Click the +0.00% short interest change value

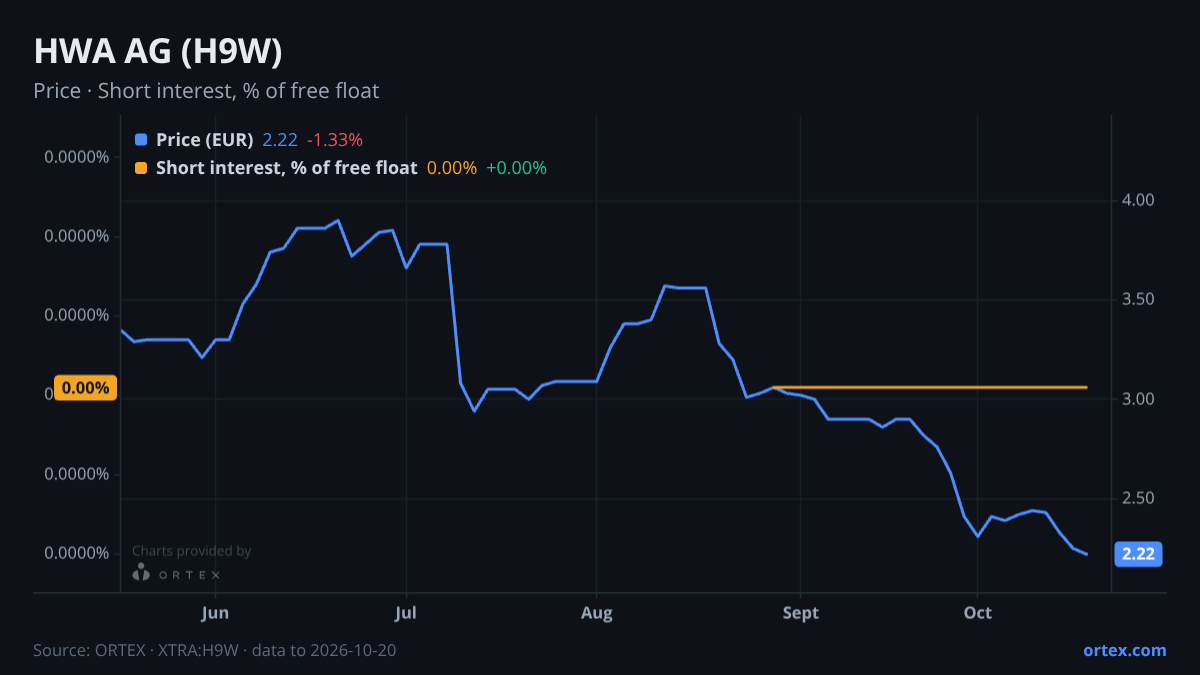516,168
